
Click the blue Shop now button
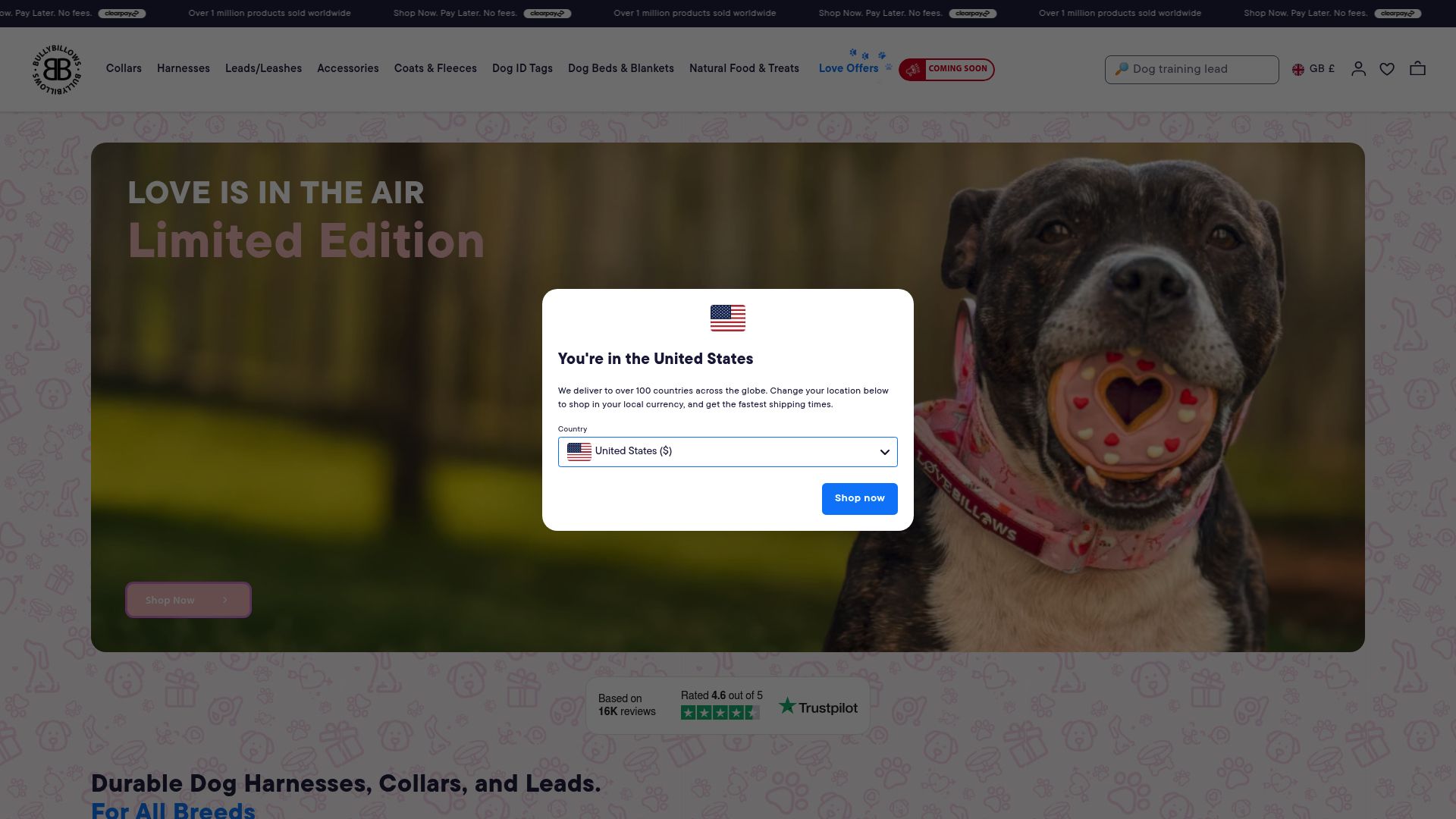tap(860, 499)
